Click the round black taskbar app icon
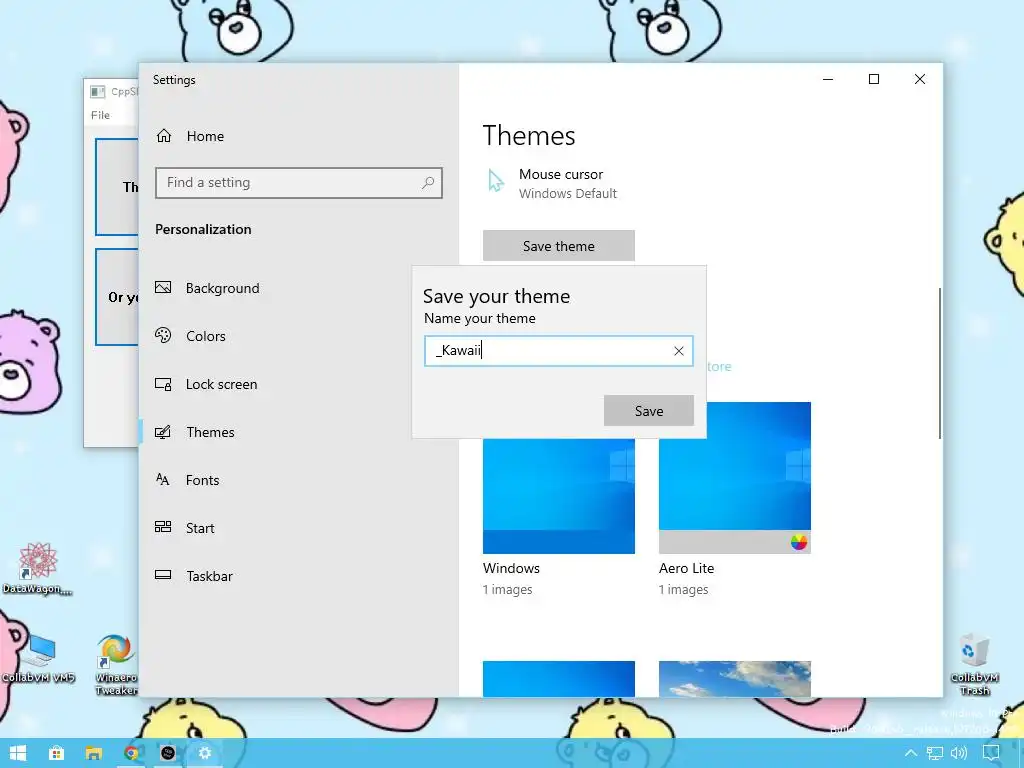 168,753
